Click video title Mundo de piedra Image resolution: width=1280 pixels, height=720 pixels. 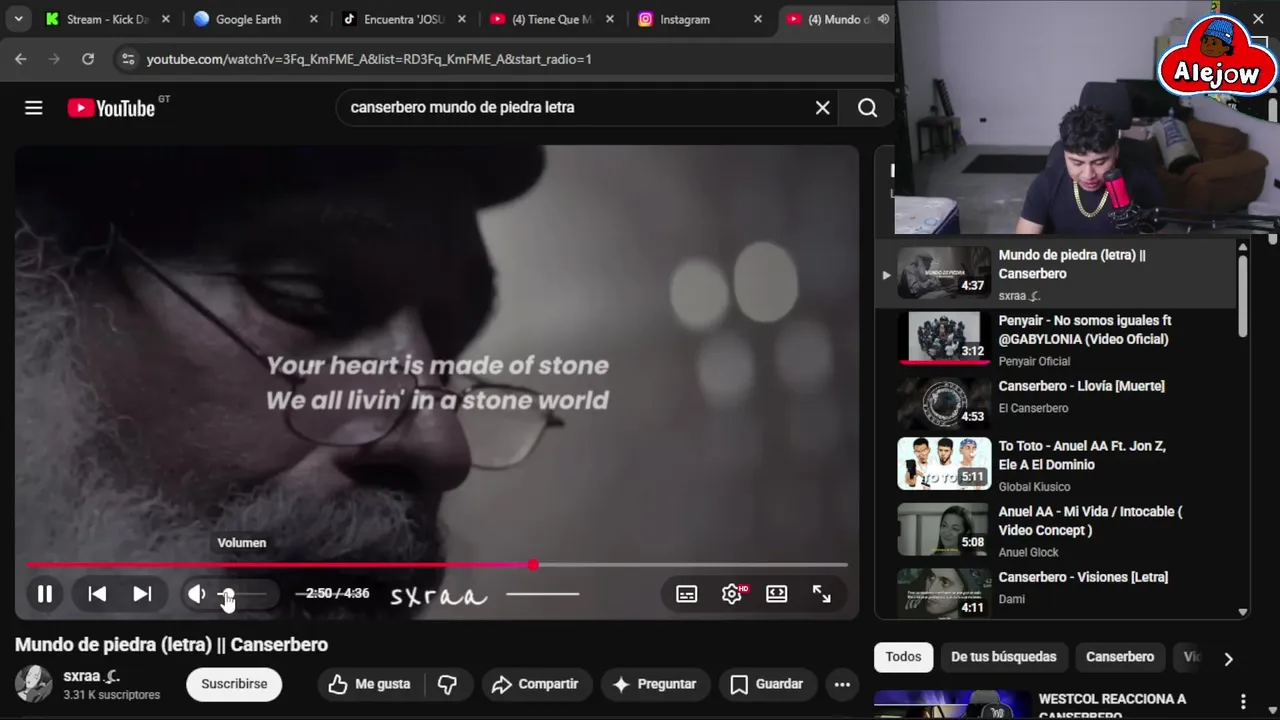click(x=171, y=645)
